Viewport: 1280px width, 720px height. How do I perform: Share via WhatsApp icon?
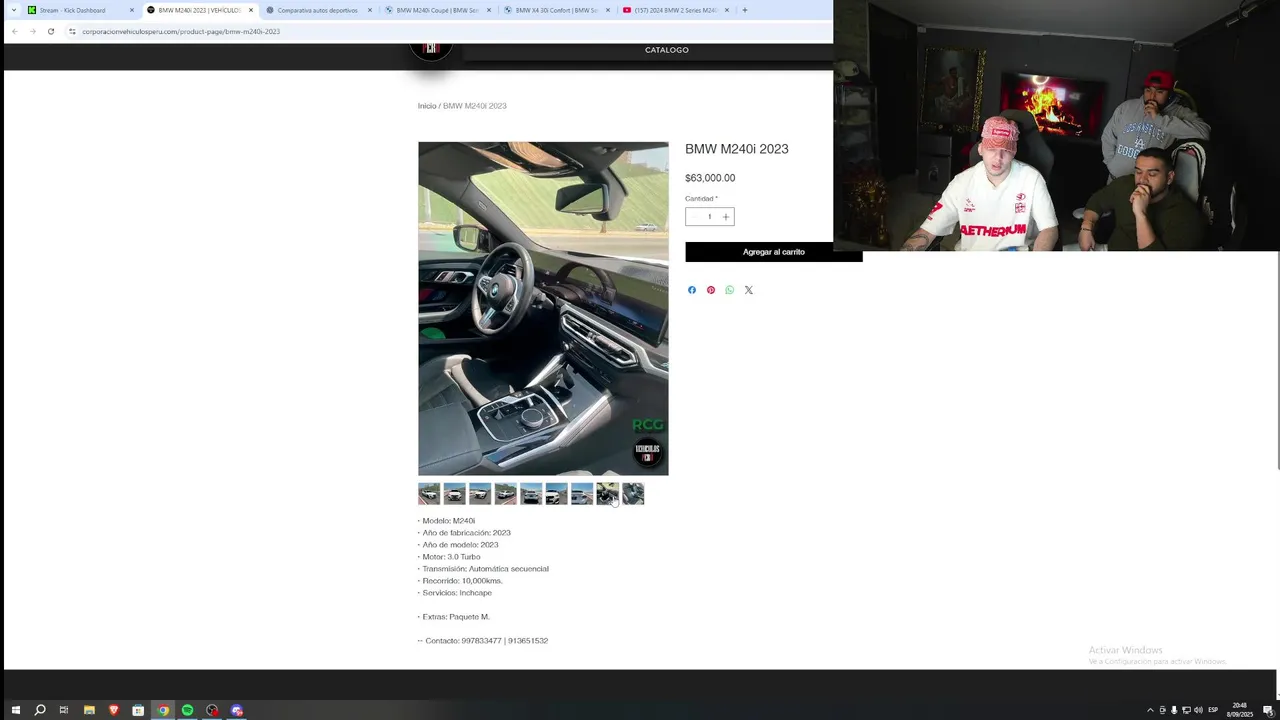730,290
